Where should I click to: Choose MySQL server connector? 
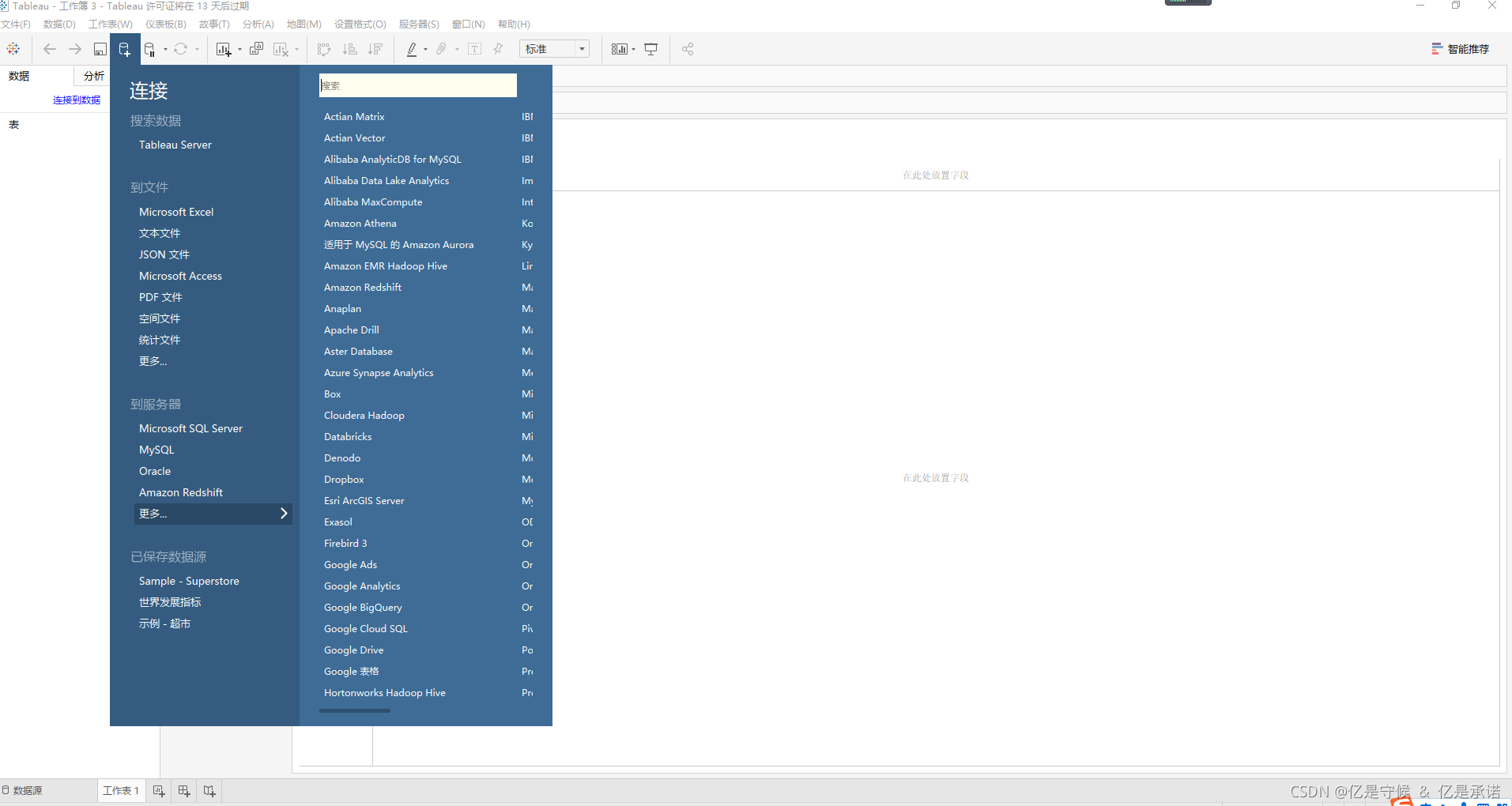156,450
